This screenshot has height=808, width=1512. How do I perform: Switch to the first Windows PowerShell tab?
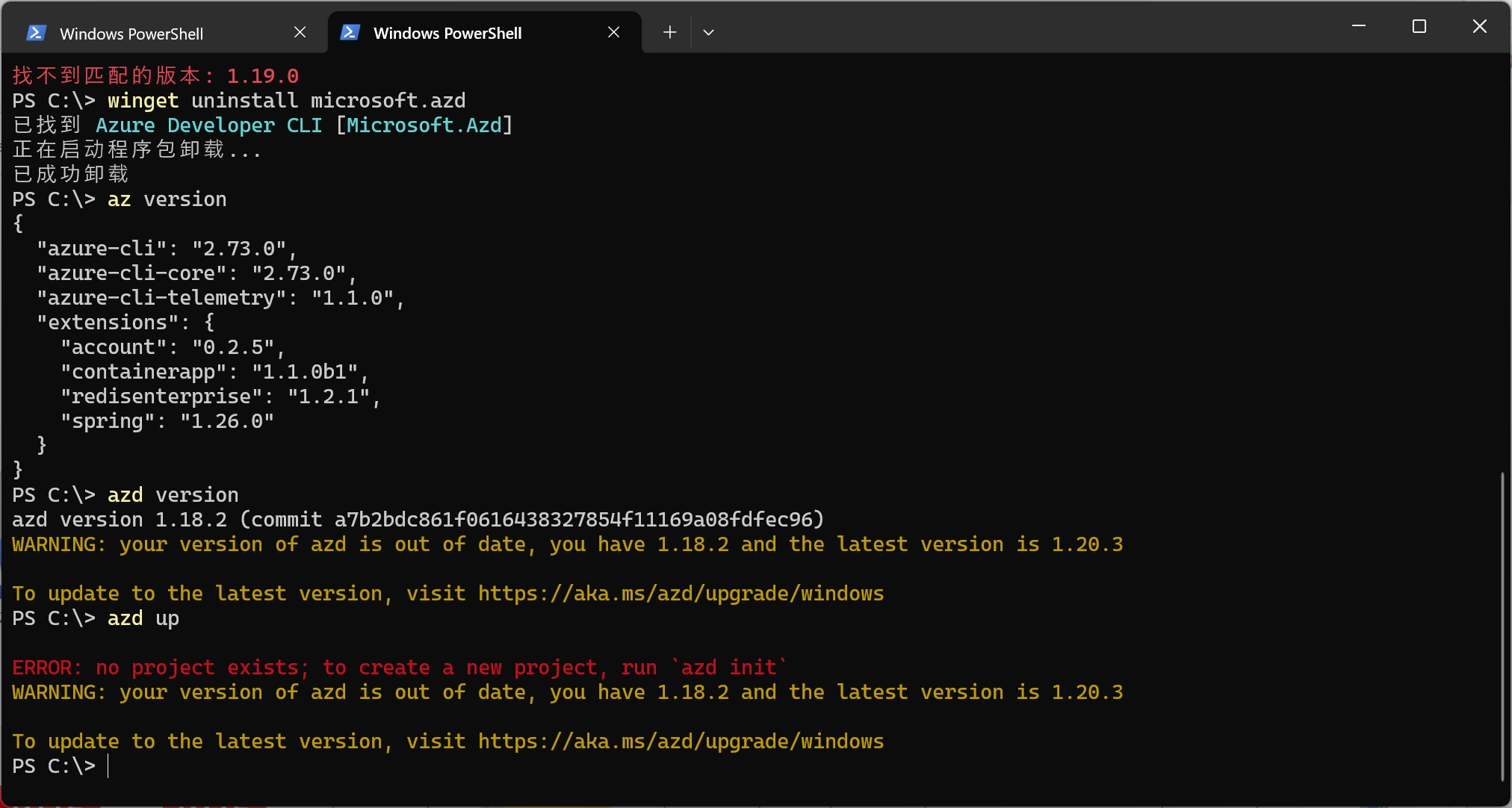131,34
